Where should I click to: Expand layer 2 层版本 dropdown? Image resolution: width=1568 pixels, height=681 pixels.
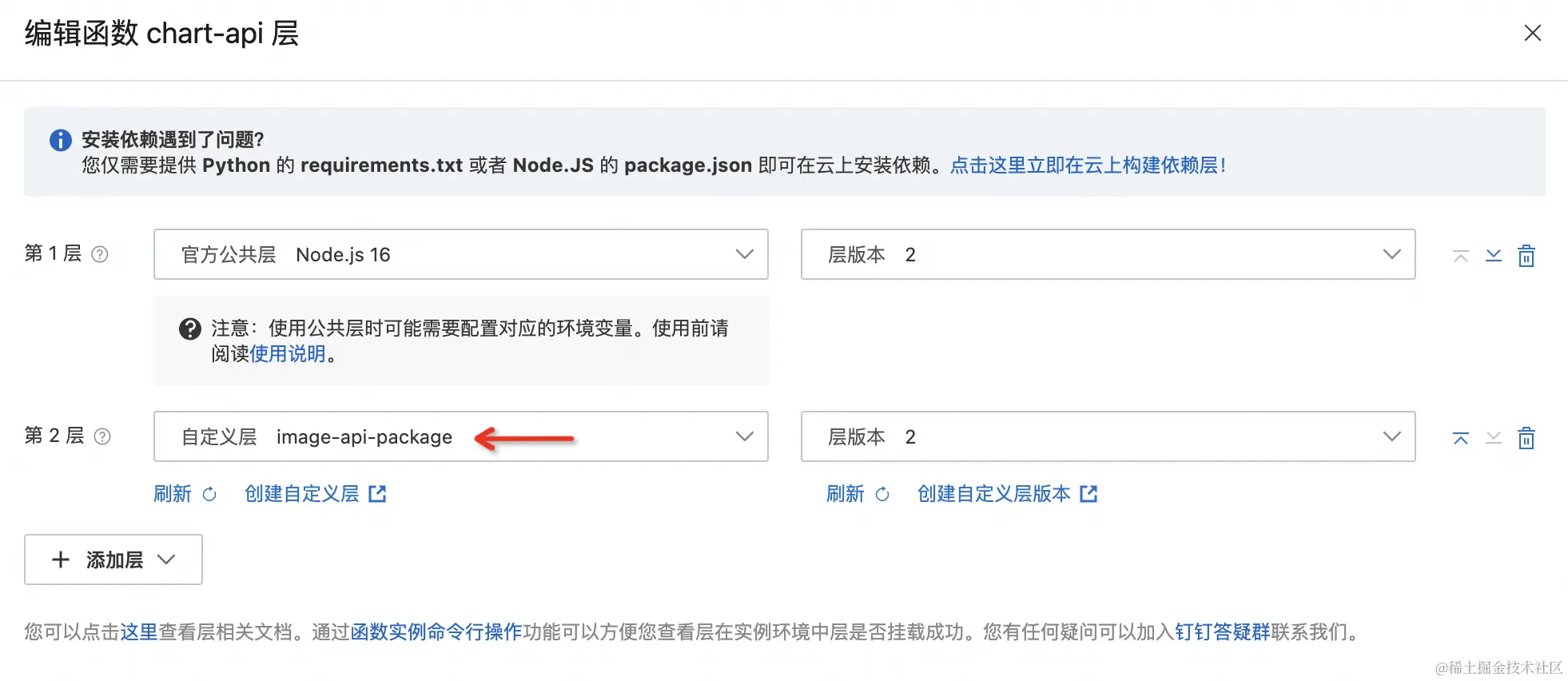coord(1108,436)
